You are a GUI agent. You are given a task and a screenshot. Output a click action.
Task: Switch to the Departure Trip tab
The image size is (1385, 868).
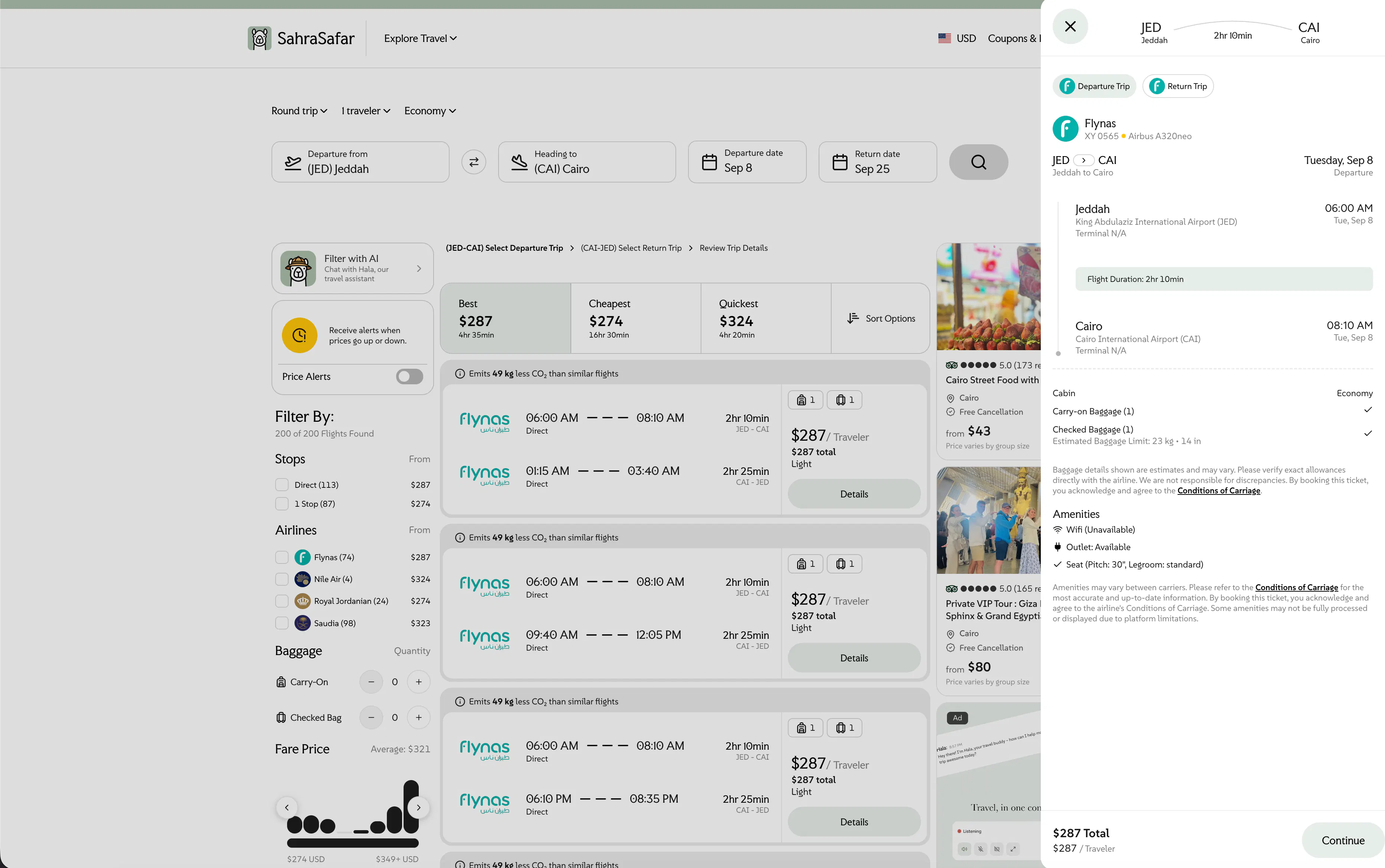(x=1094, y=86)
